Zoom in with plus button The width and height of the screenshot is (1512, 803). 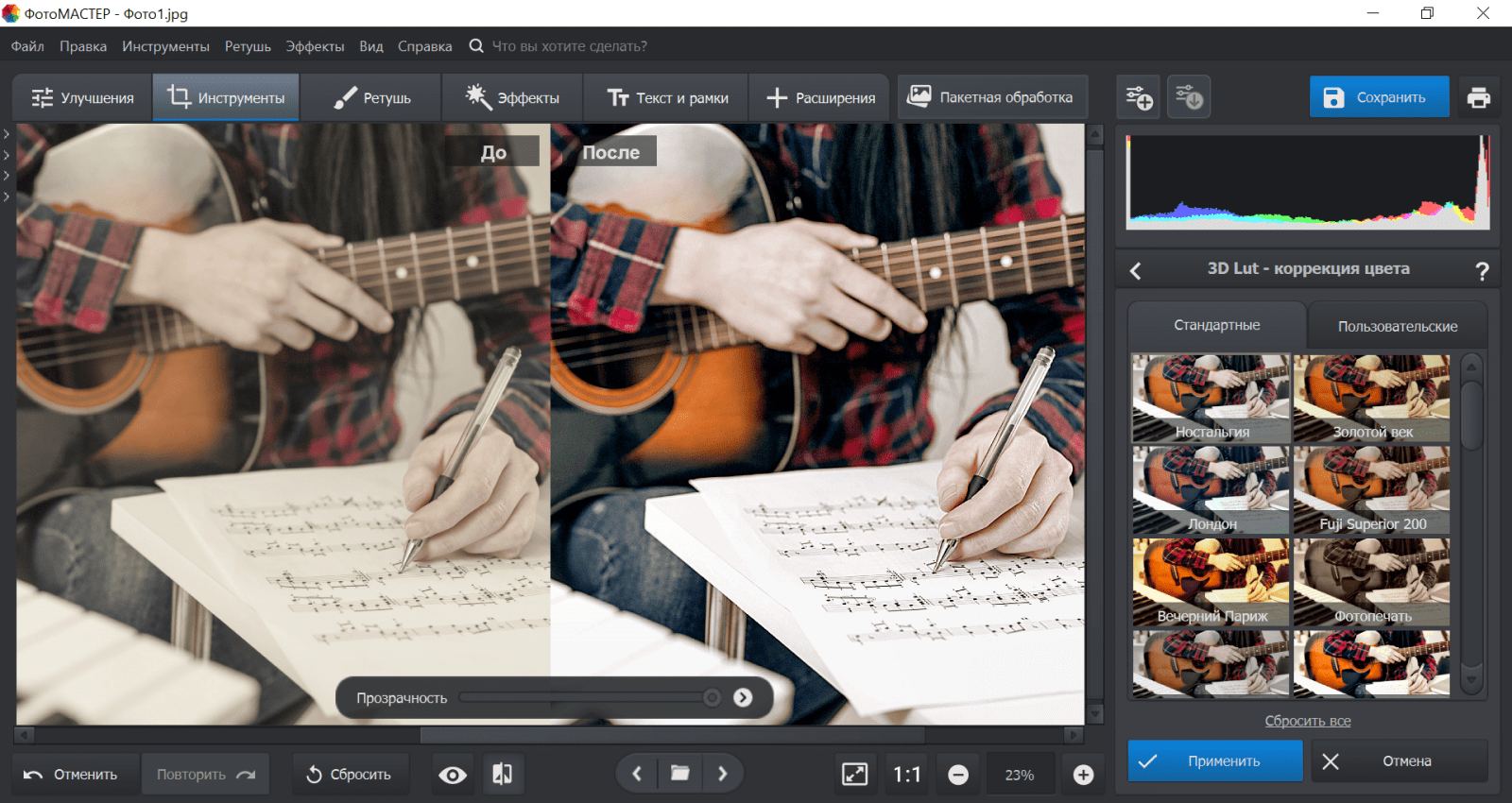1083,775
